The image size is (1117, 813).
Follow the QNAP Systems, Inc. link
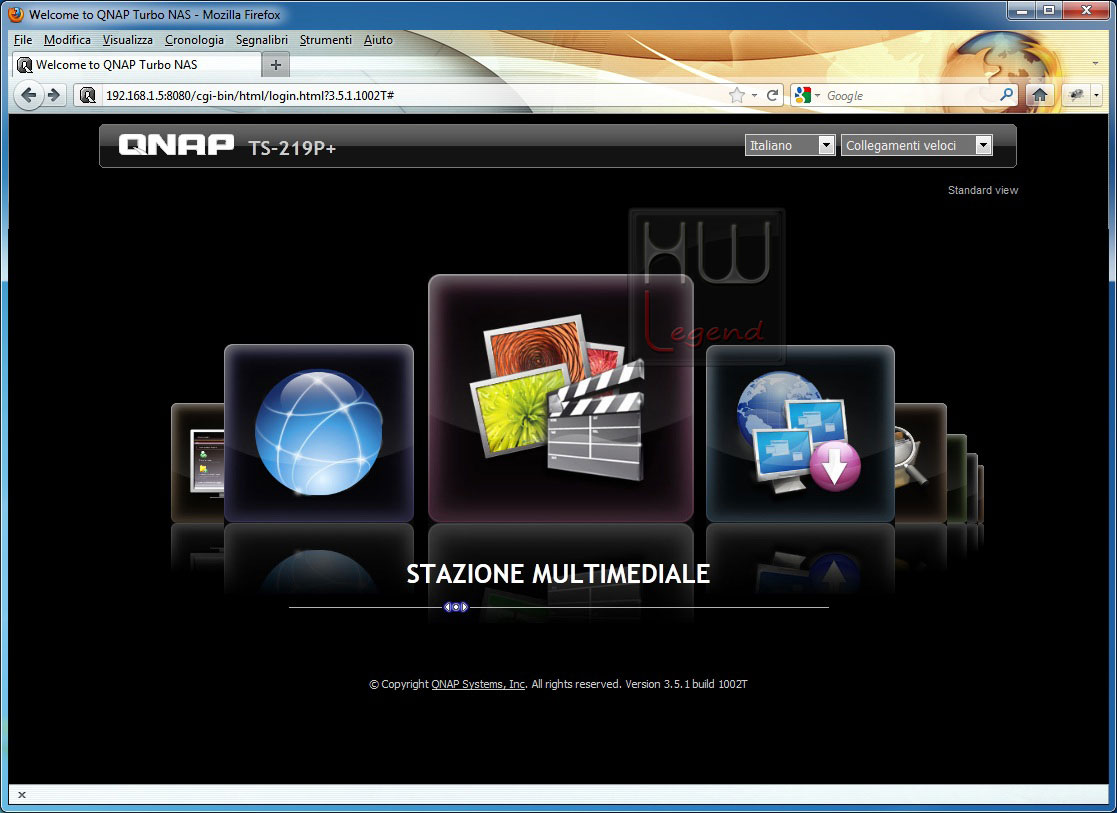click(x=478, y=684)
